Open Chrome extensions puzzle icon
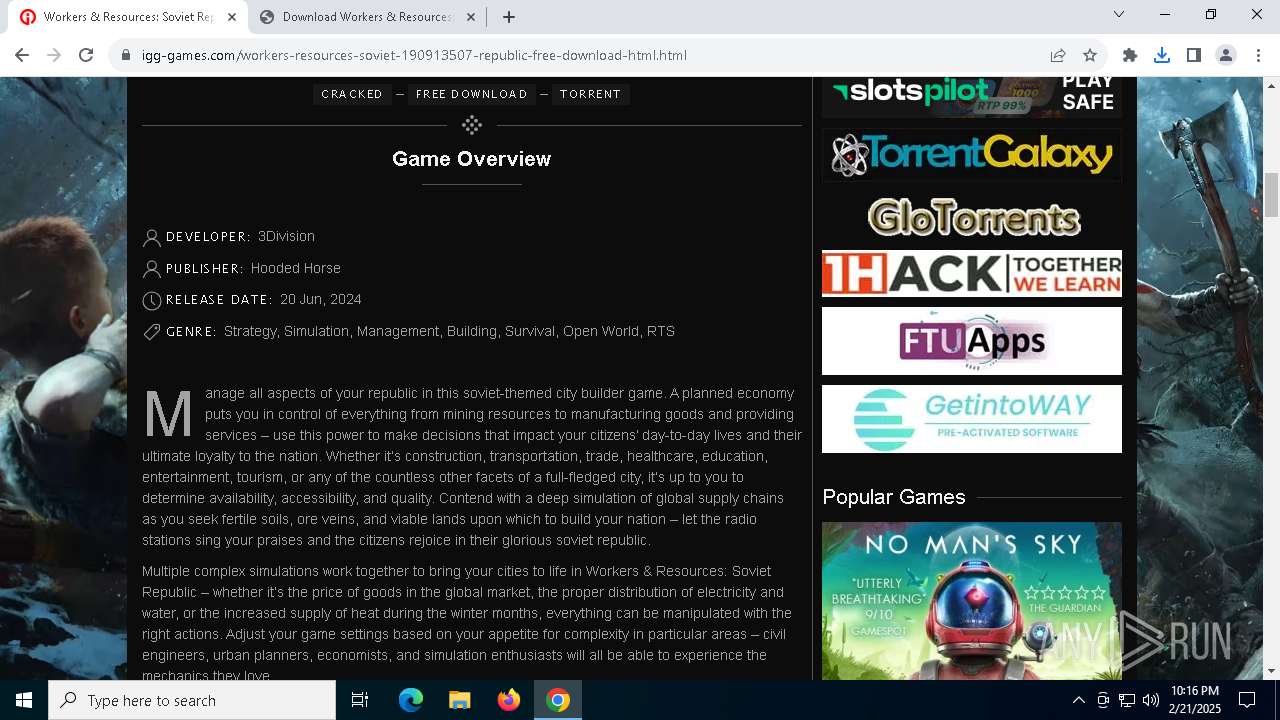This screenshot has height=720, width=1280. tap(1130, 55)
